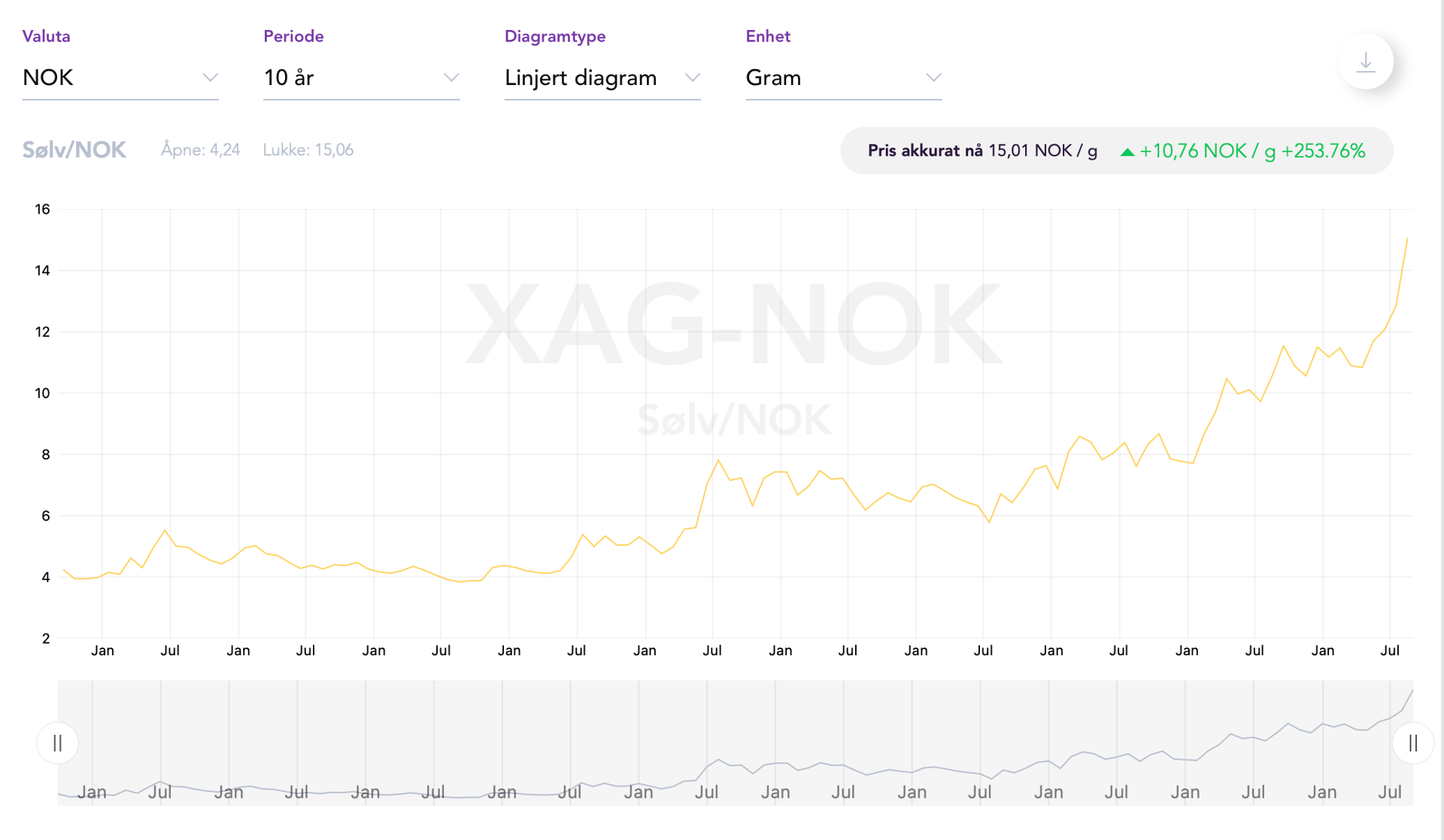1444x840 pixels.
Task: Open the Linjert diagram chart type dropdown
Action: [602, 77]
